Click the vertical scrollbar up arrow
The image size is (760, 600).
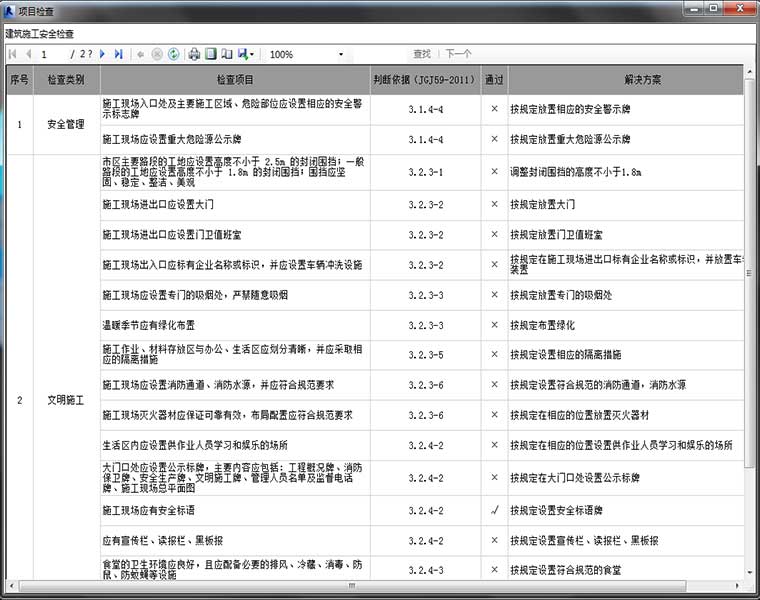coord(749,72)
